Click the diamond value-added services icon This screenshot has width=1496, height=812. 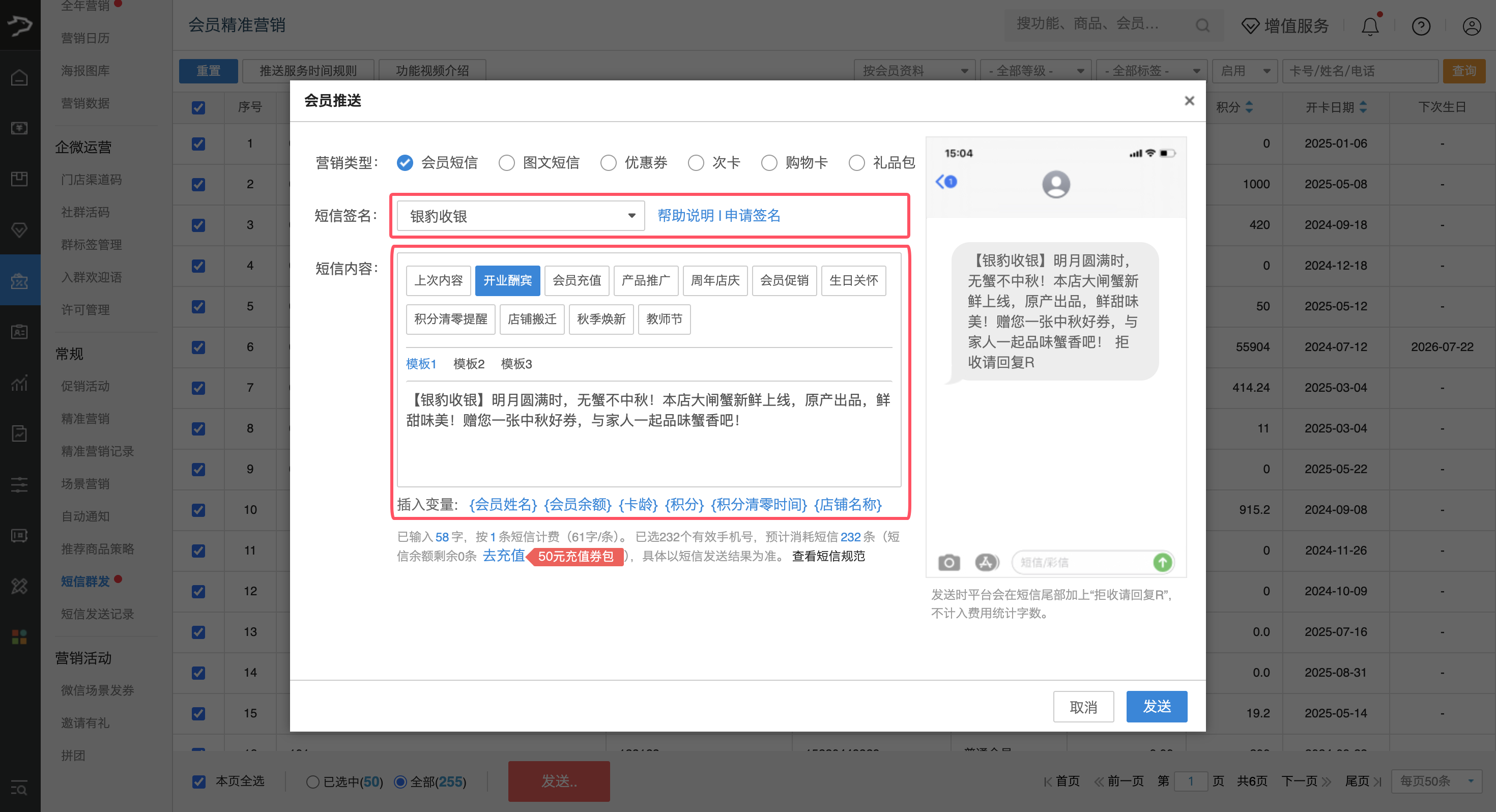pyautogui.click(x=1250, y=25)
